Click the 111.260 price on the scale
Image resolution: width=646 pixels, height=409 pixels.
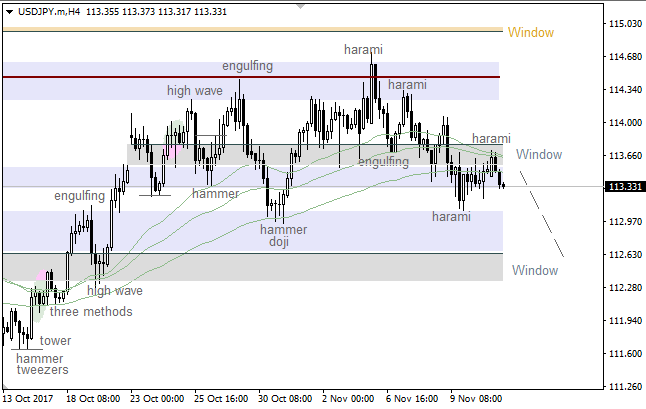pyautogui.click(x=625, y=387)
